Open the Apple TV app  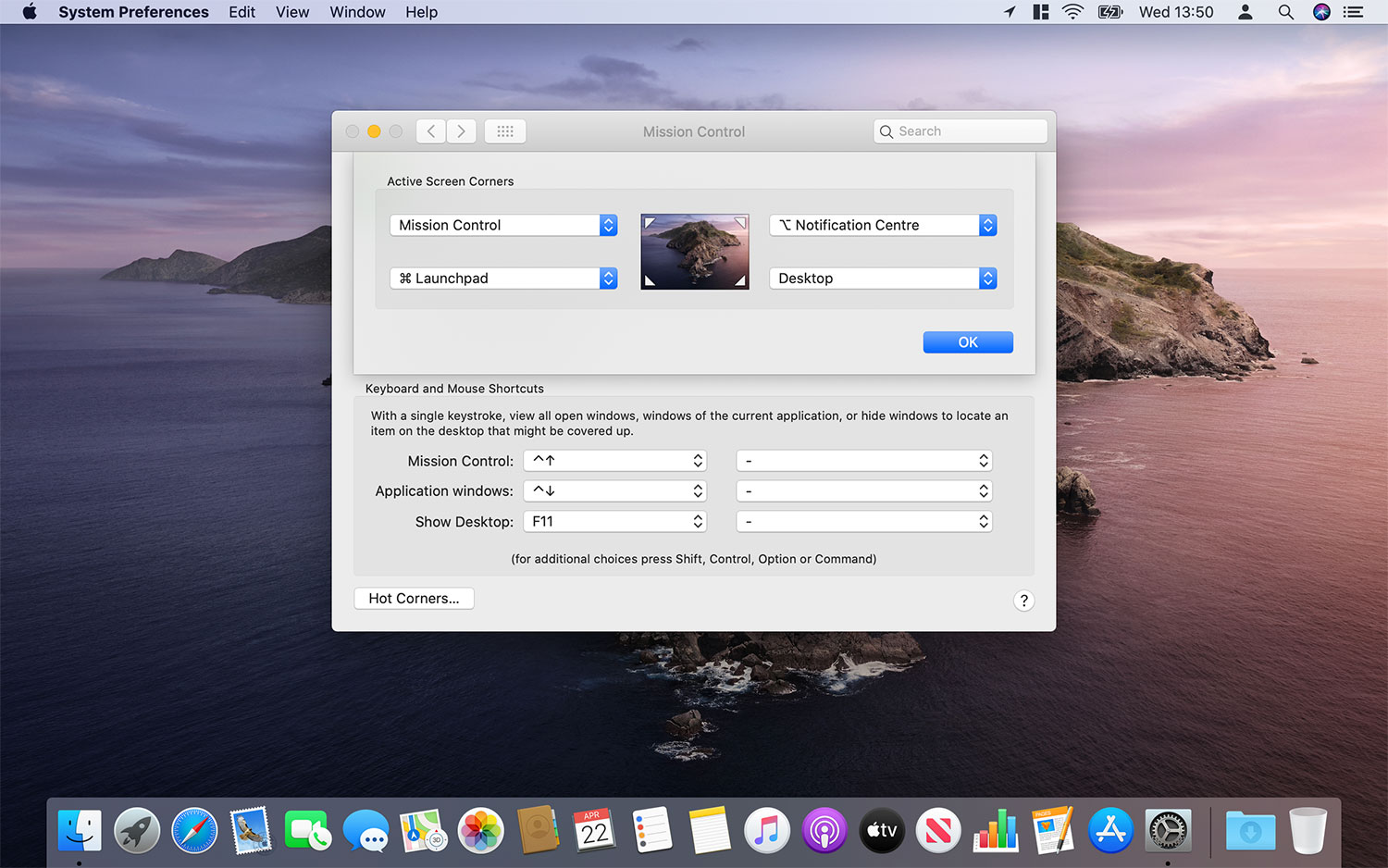pyautogui.click(x=881, y=830)
